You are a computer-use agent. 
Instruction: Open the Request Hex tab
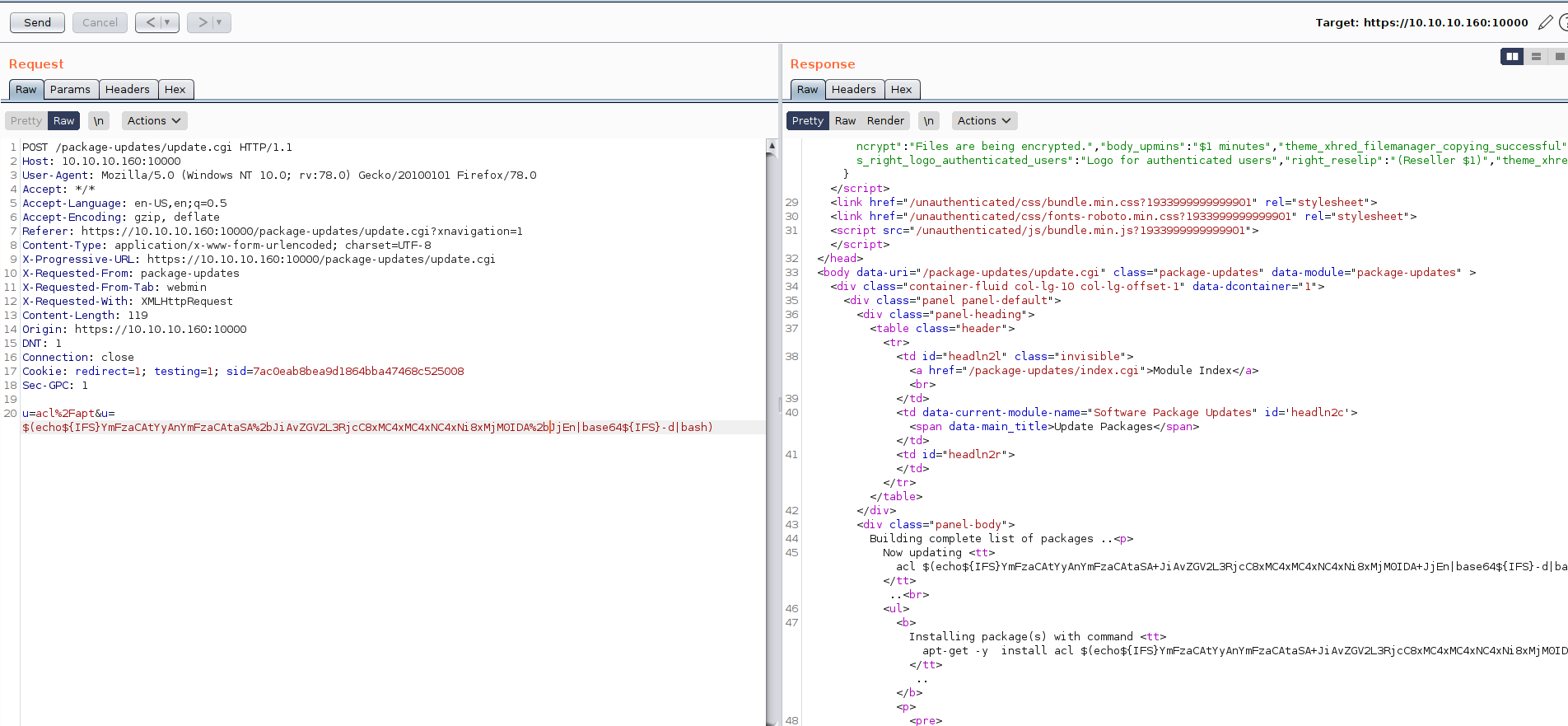[175, 89]
